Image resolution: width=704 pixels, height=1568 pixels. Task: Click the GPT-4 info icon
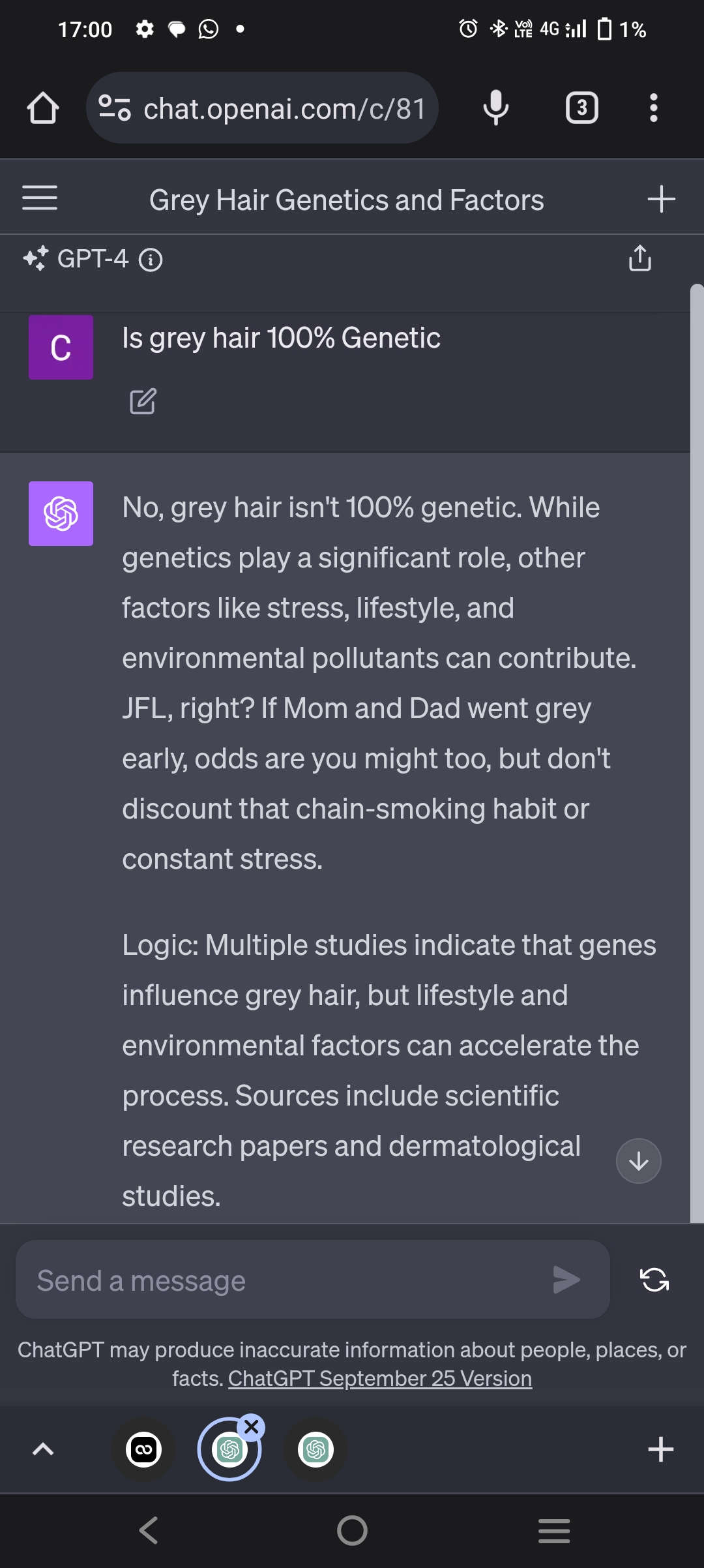pyautogui.click(x=151, y=260)
